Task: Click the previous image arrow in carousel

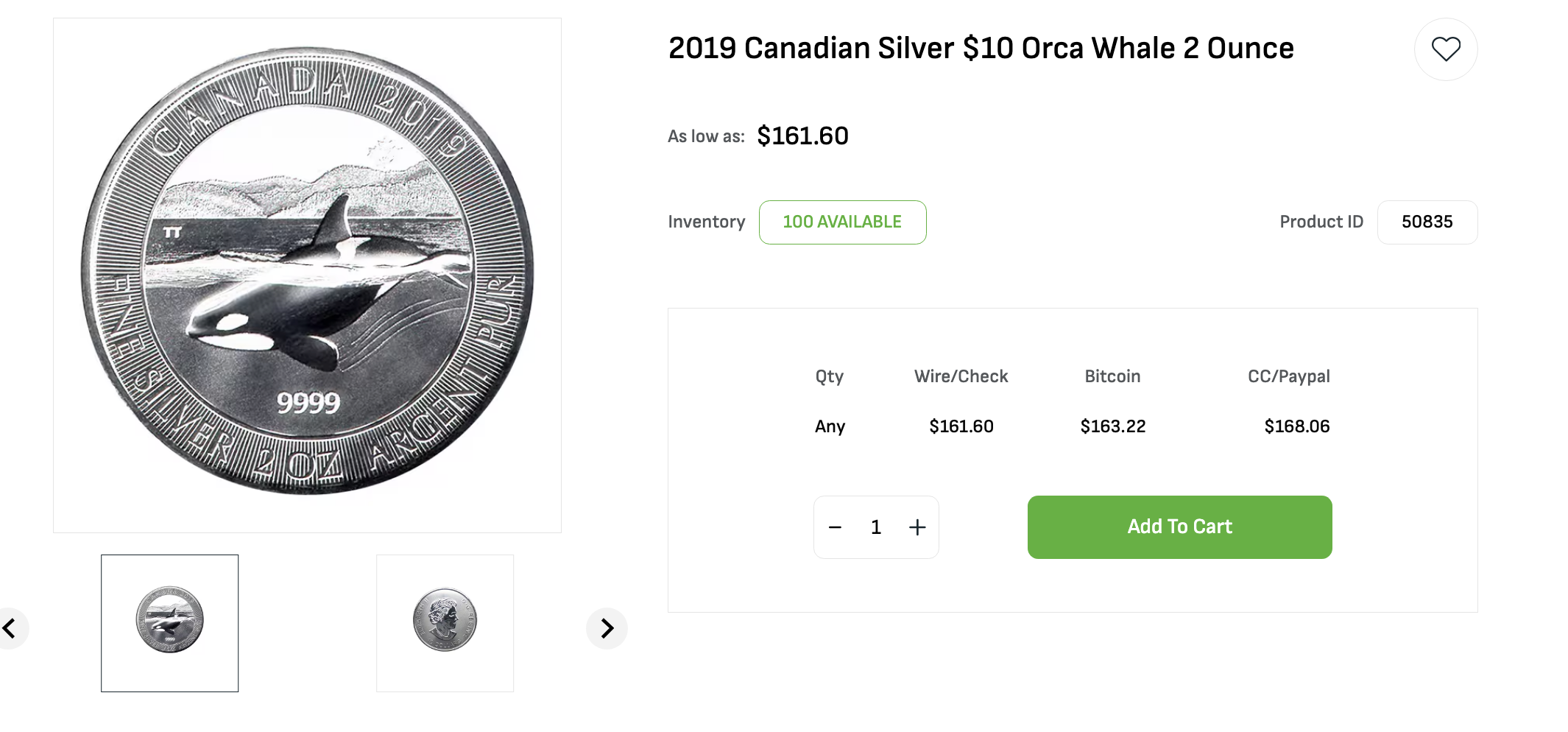Action: coord(10,628)
